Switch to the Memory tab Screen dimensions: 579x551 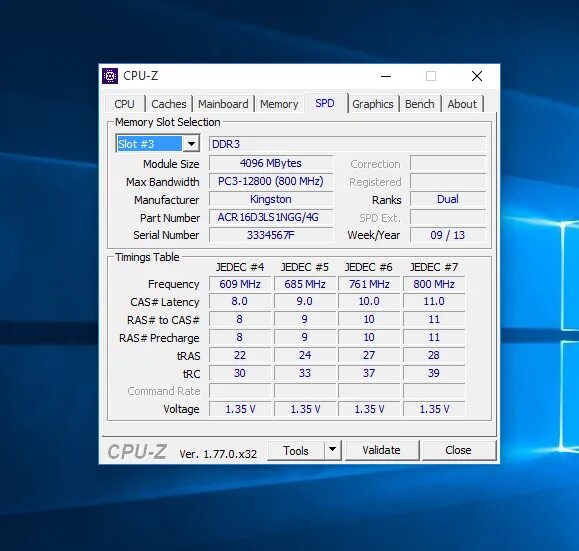tap(279, 104)
